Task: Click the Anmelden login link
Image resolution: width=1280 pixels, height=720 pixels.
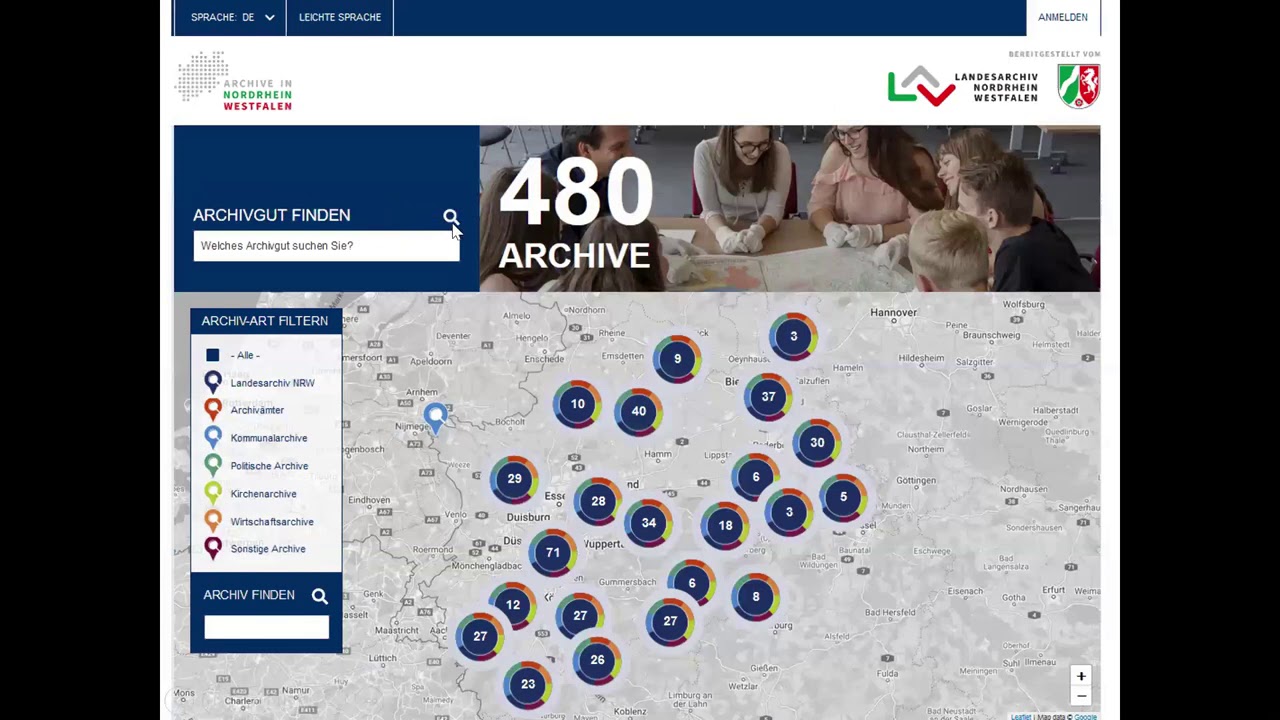Action: tap(1062, 17)
